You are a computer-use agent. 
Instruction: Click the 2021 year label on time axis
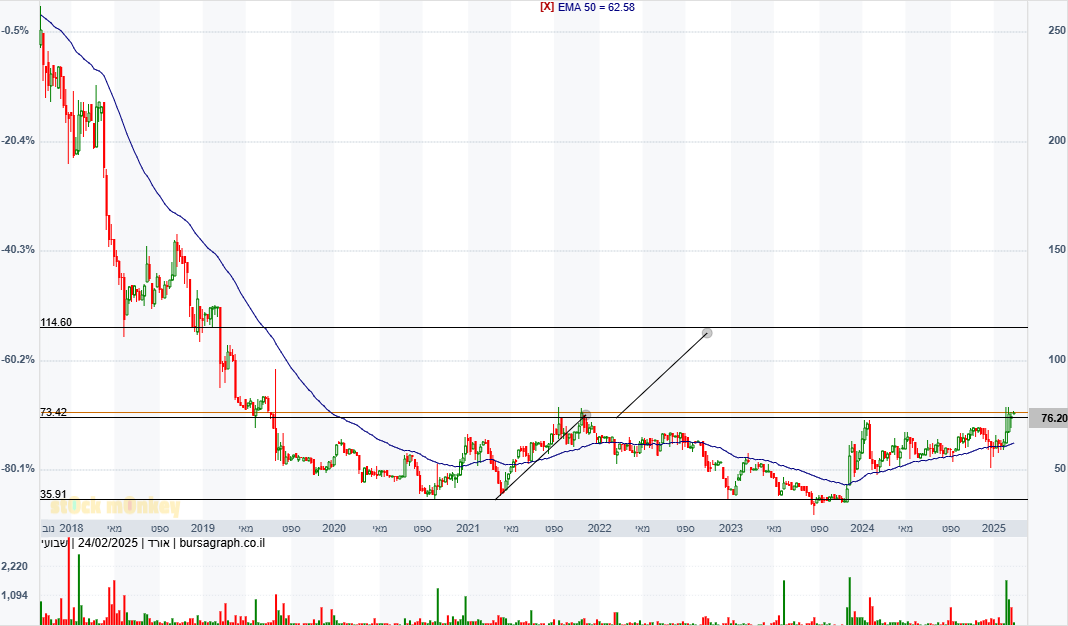[x=468, y=528]
